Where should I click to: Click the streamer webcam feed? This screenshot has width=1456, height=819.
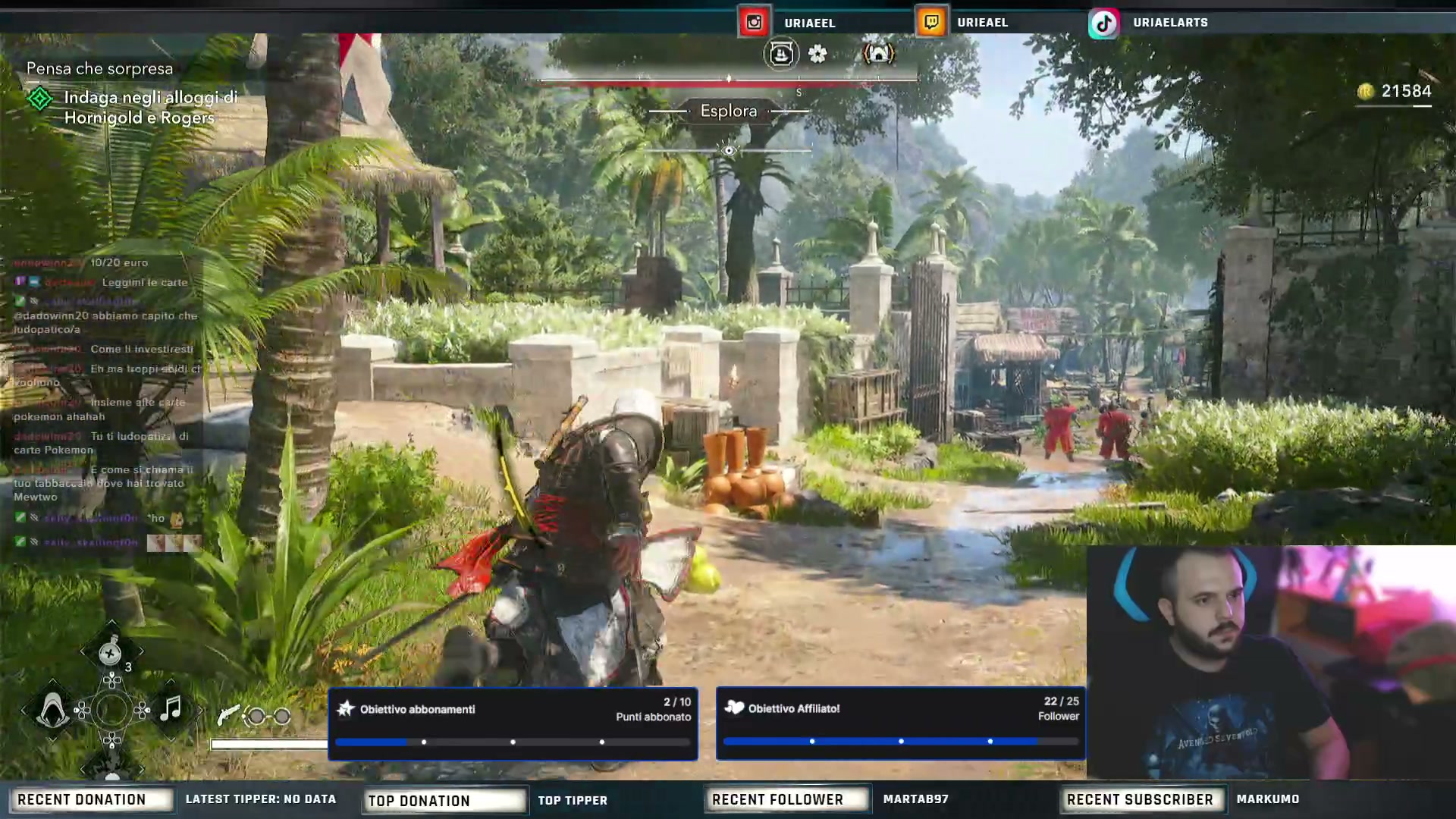pos(1271,663)
